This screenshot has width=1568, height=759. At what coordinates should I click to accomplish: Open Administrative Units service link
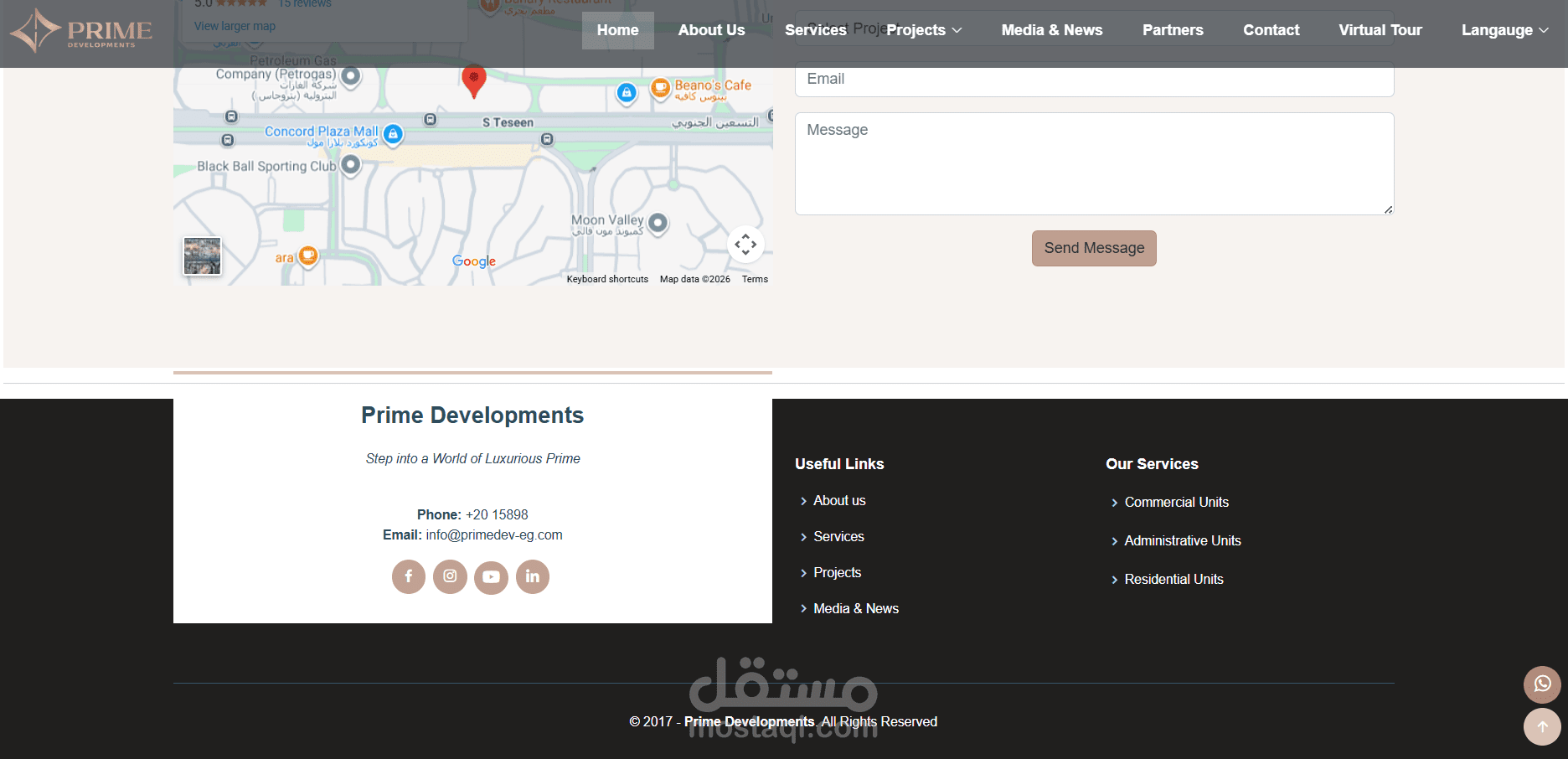1183,540
